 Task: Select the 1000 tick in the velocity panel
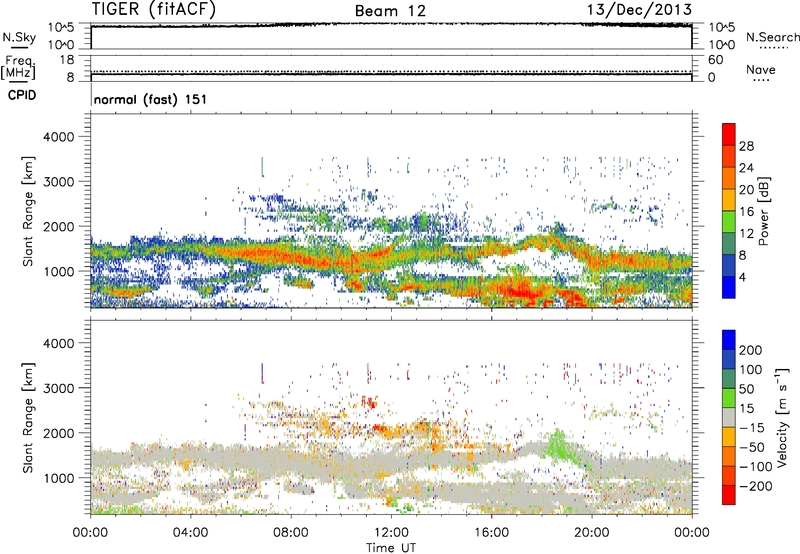pyautogui.click(x=59, y=478)
